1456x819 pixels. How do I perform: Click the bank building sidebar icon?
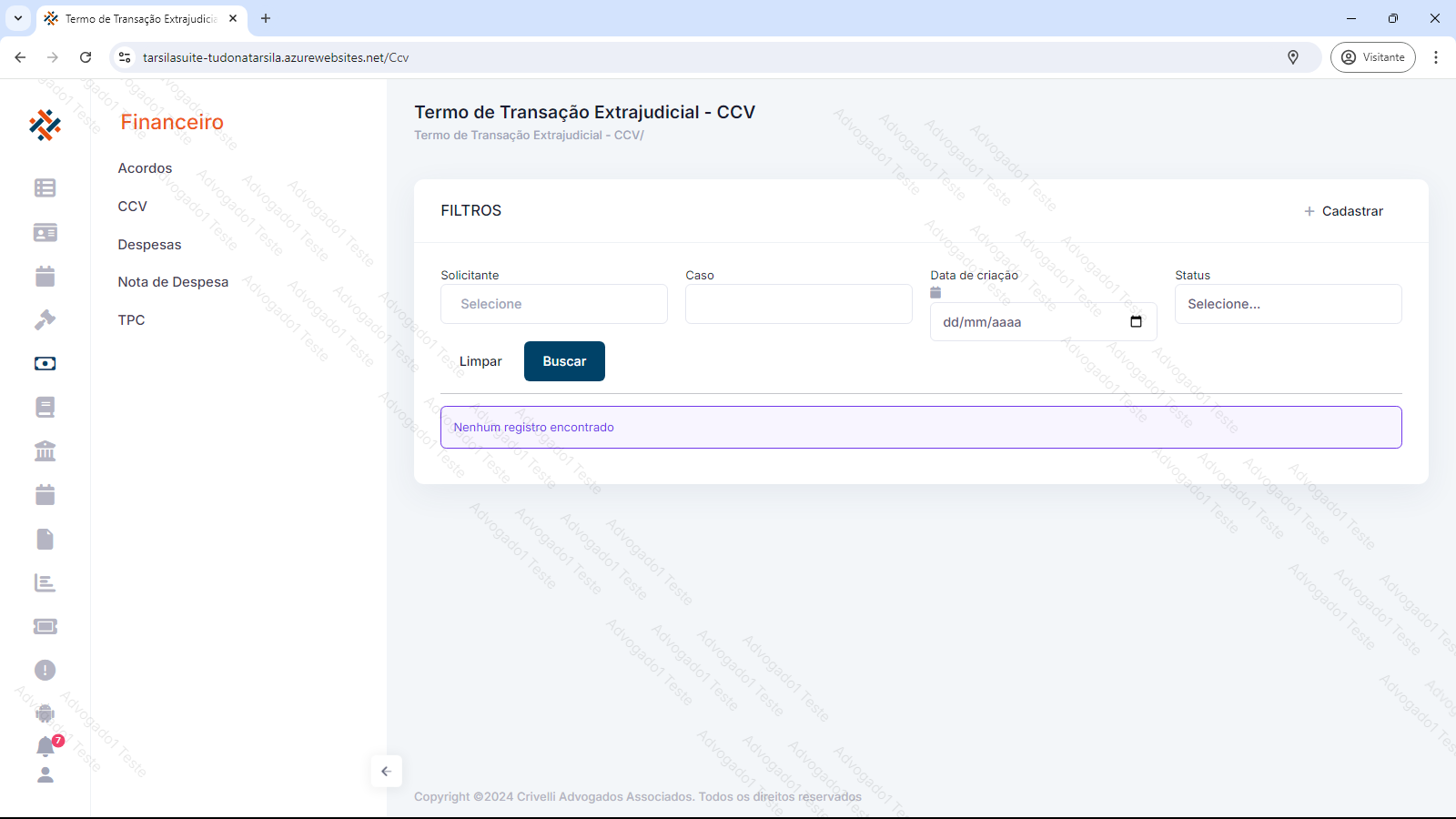(x=45, y=451)
